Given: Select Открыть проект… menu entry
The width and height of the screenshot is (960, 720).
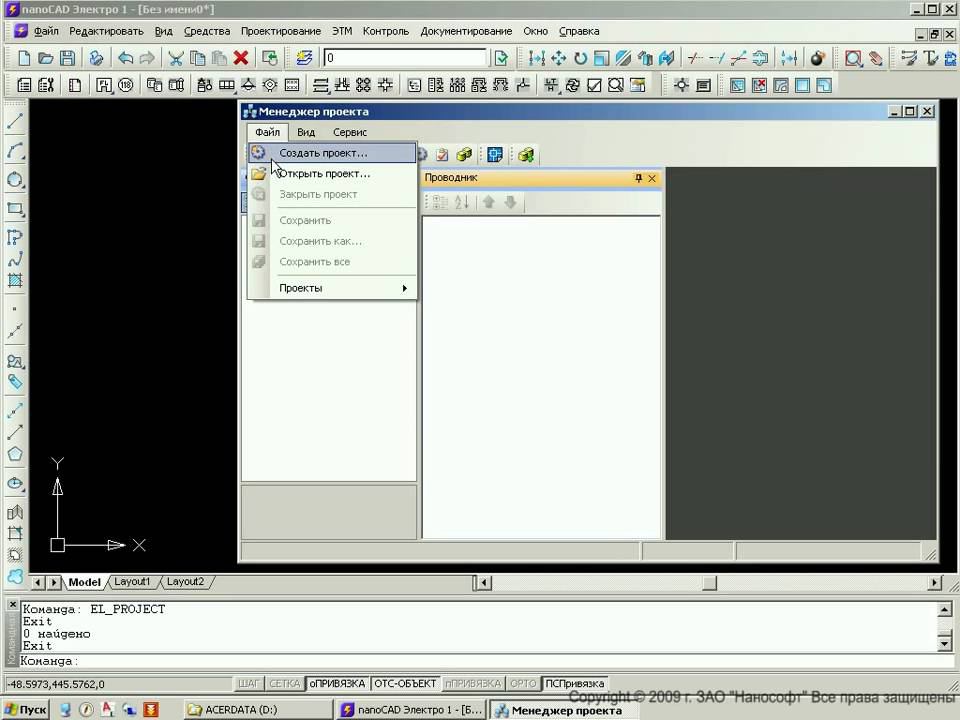Looking at the screenshot, I should [332, 174].
